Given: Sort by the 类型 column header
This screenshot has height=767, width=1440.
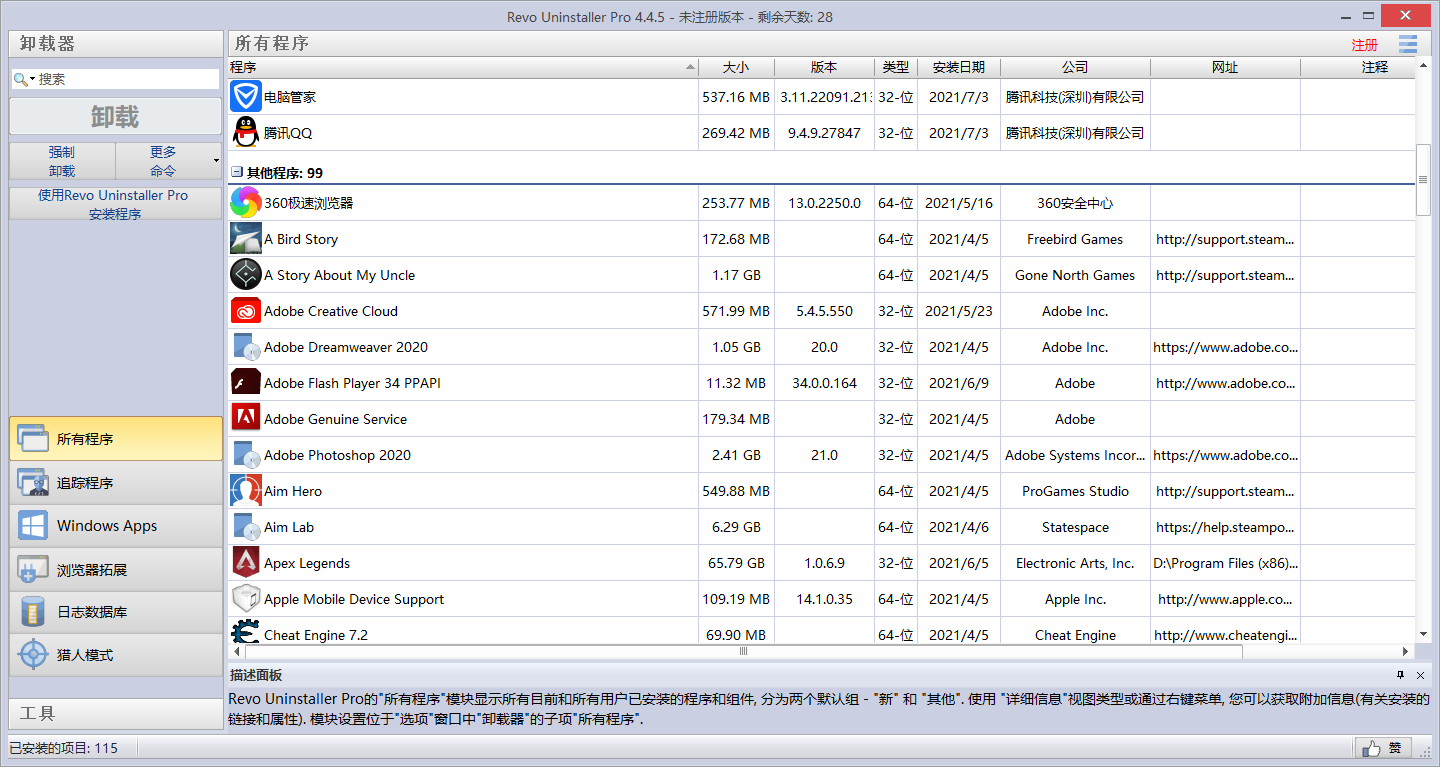Looking at the screenshot, I should (x=896, y=67).
